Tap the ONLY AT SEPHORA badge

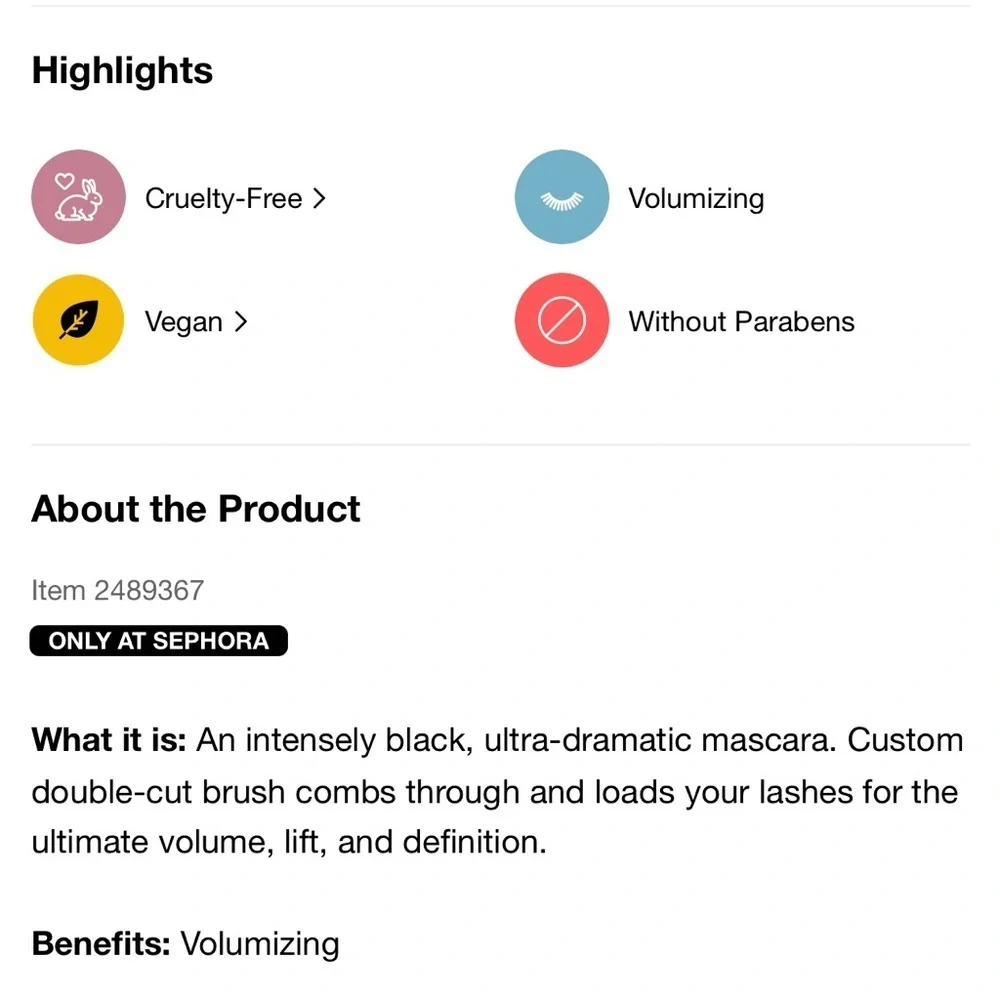point(159,640)
